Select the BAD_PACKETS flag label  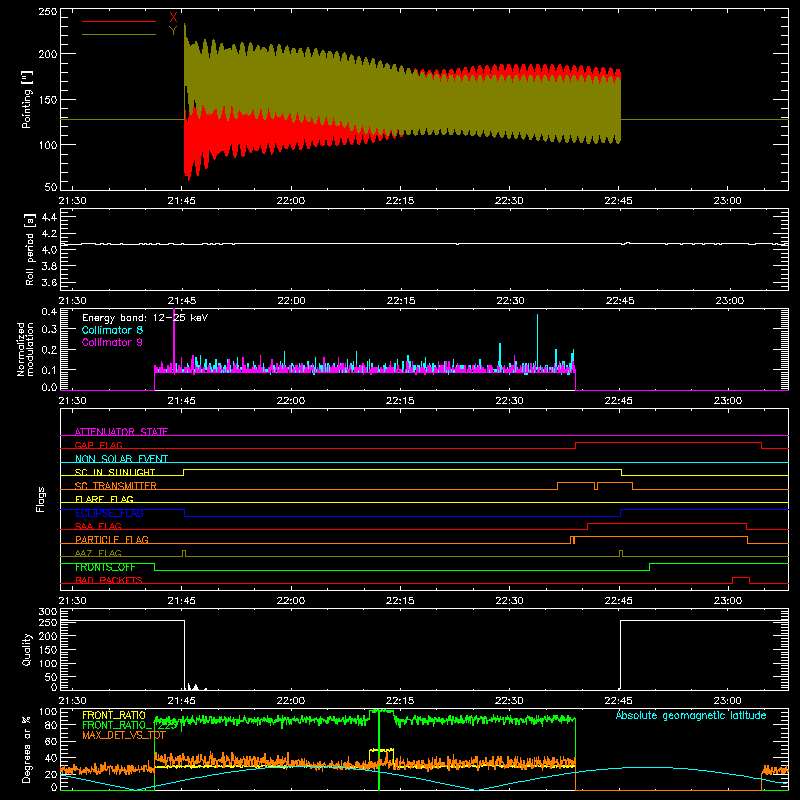tap(109, 580)
